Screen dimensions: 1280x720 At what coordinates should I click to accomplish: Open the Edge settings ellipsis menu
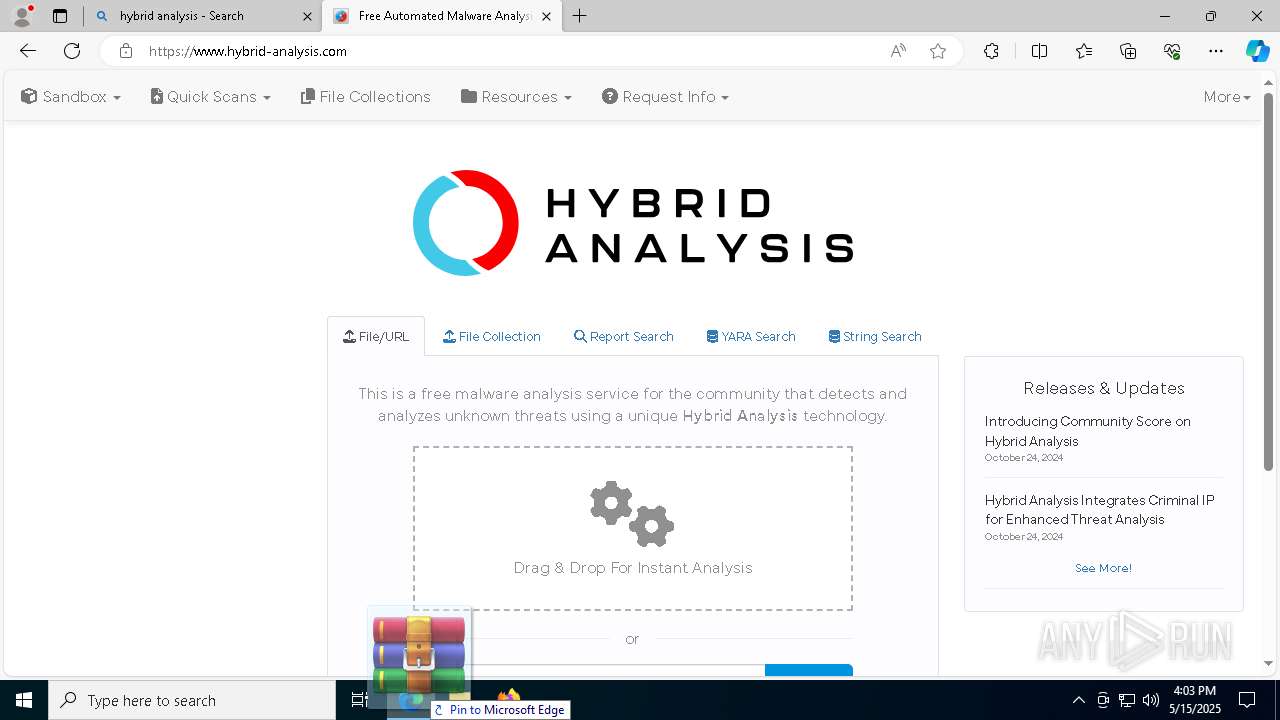[1216, 51]
